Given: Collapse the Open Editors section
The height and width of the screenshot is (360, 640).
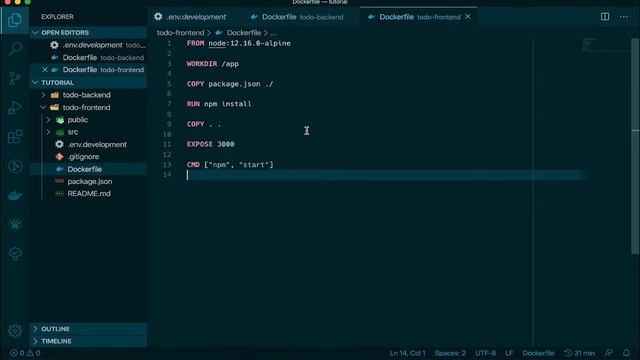Looking at the screenshot, I should click(88, 32).
